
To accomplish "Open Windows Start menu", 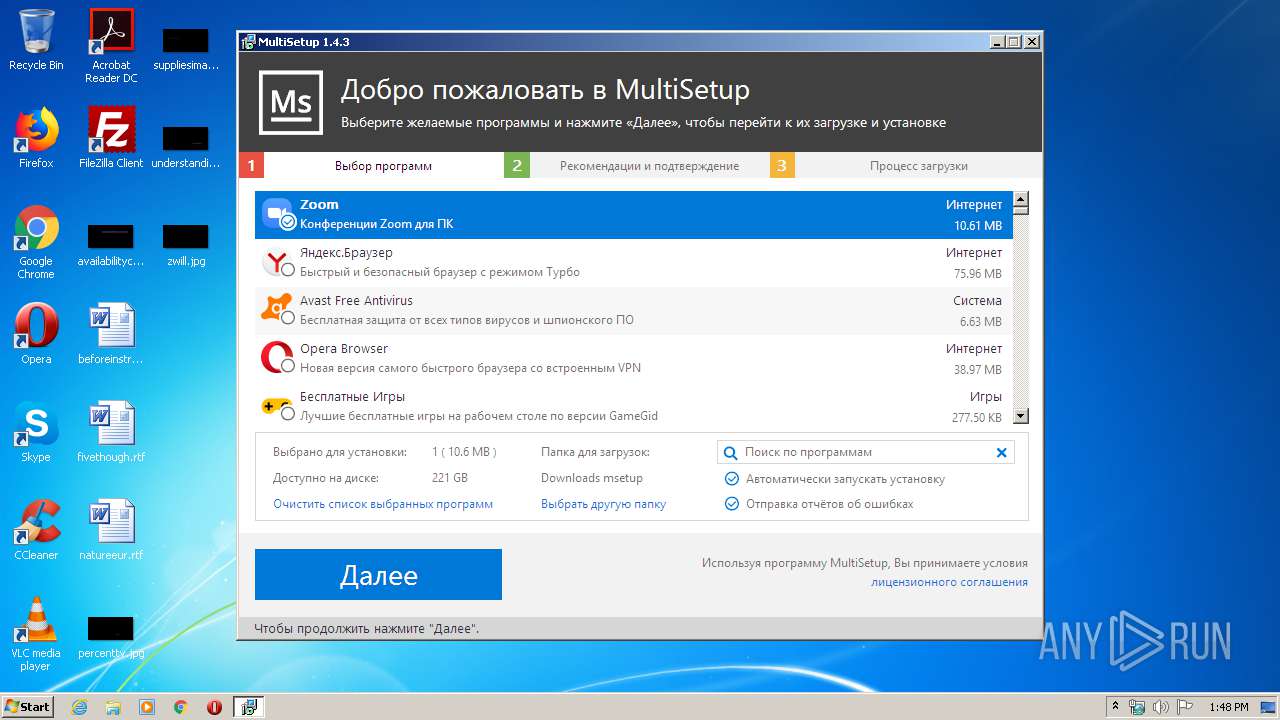I will click(28, 707).
